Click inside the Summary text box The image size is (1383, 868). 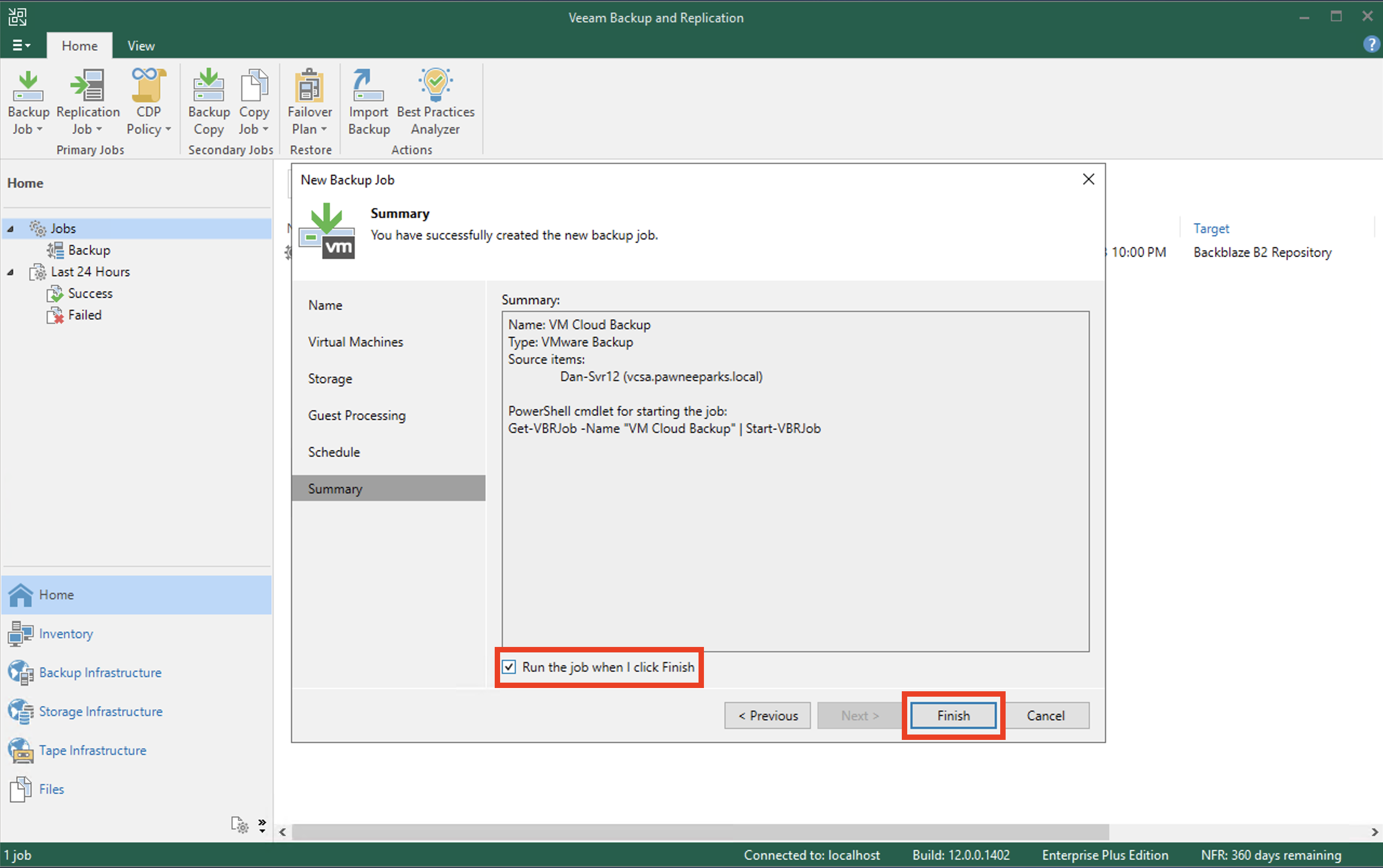(x=795, y=482)
